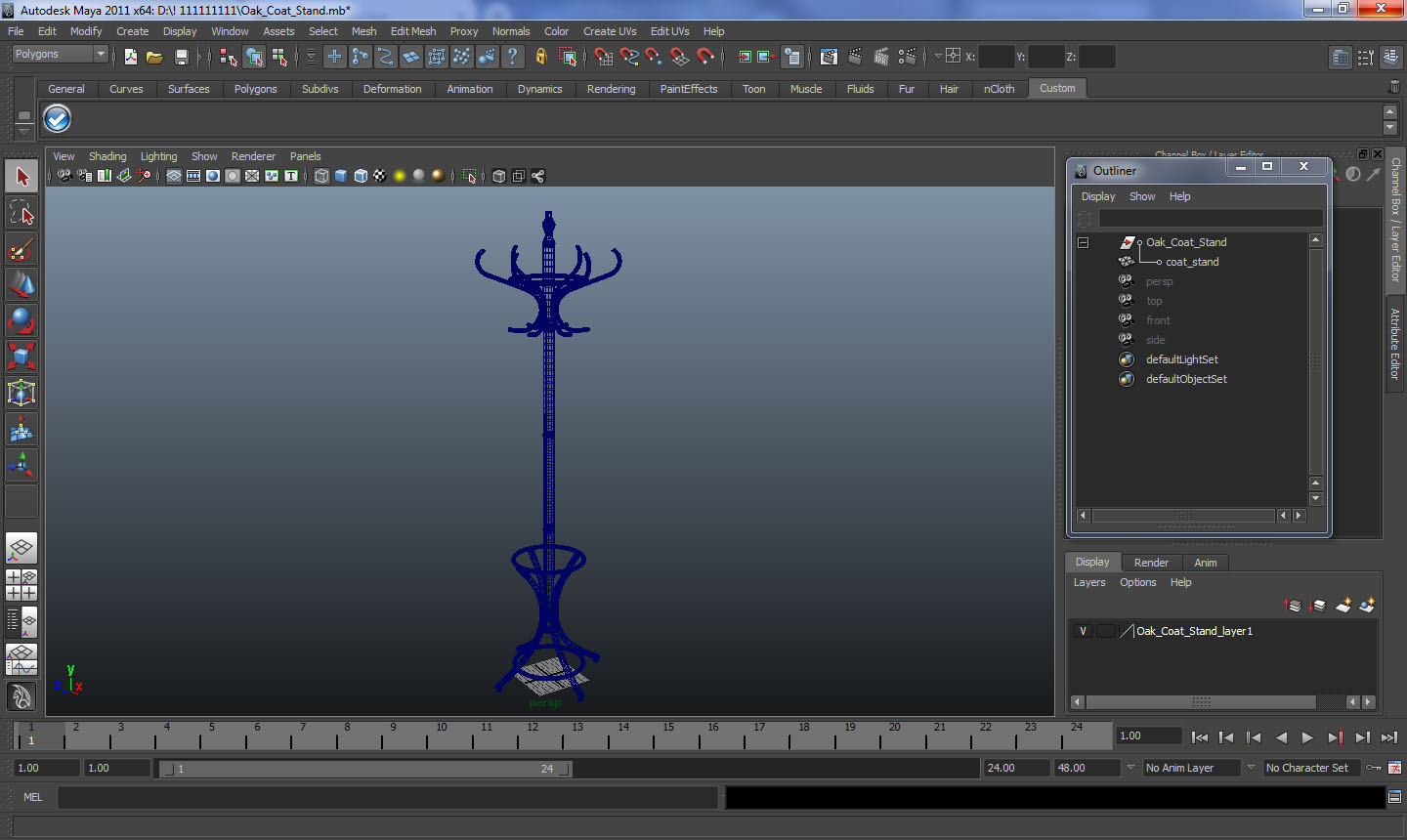The height and width of the screenshot is (840, 1407).
Task: Select the Universal Manipulator tool
Action: [21, 393]
